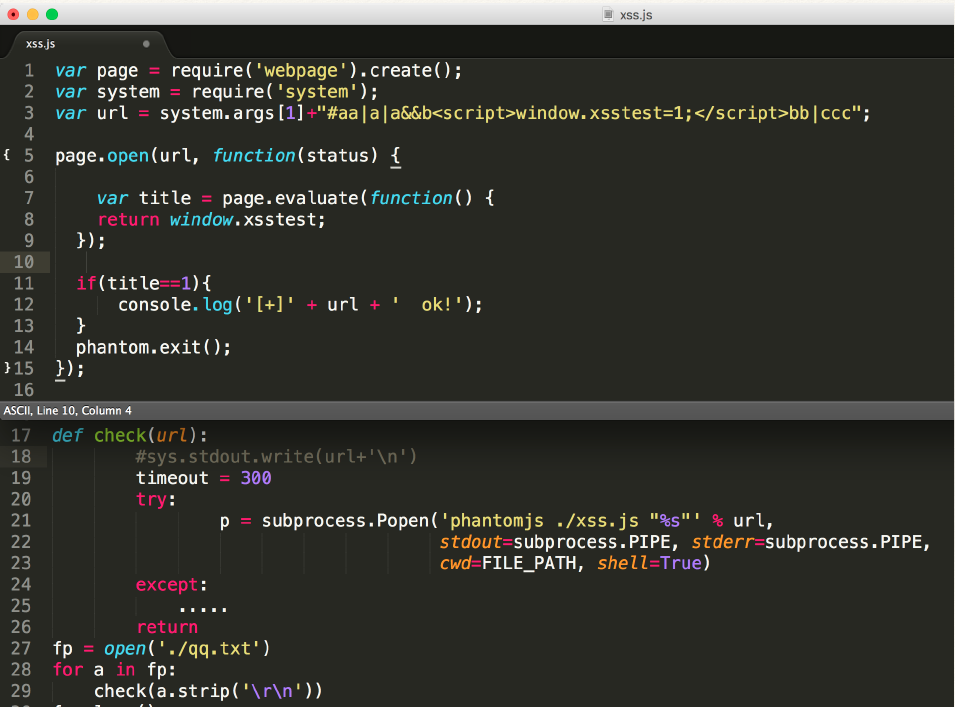Click line number 10 in the gutter
Image resolution: width=955 pixels, height=707 pixels.
pos(24,262)
